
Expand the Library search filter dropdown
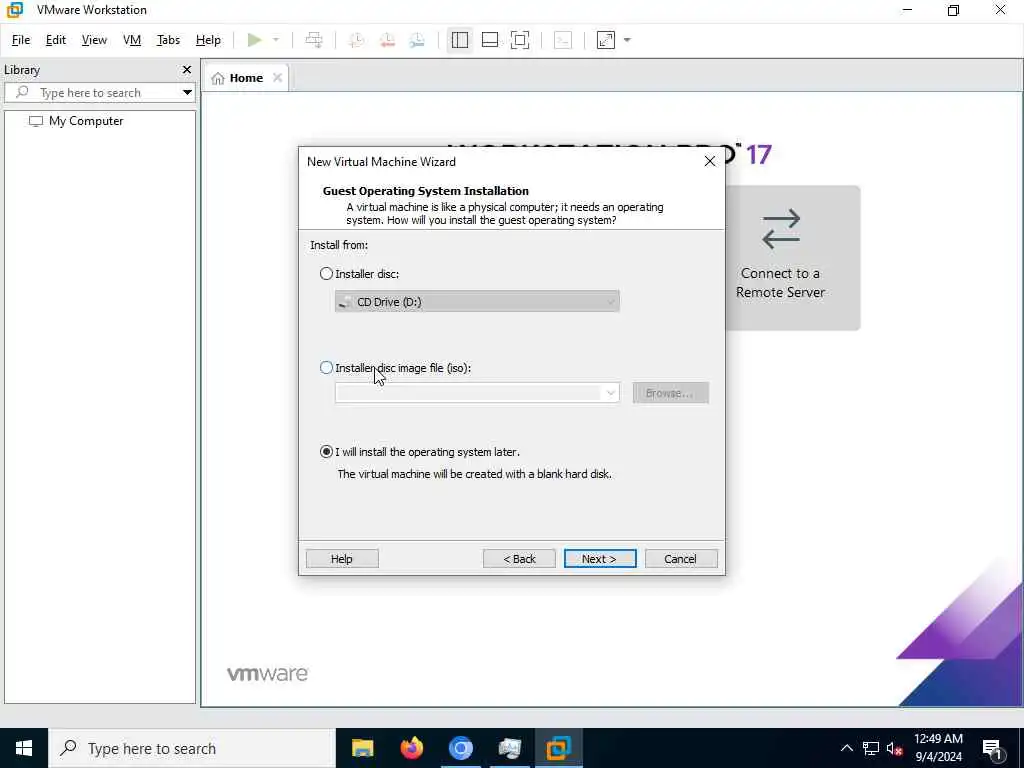pos(187,93)
